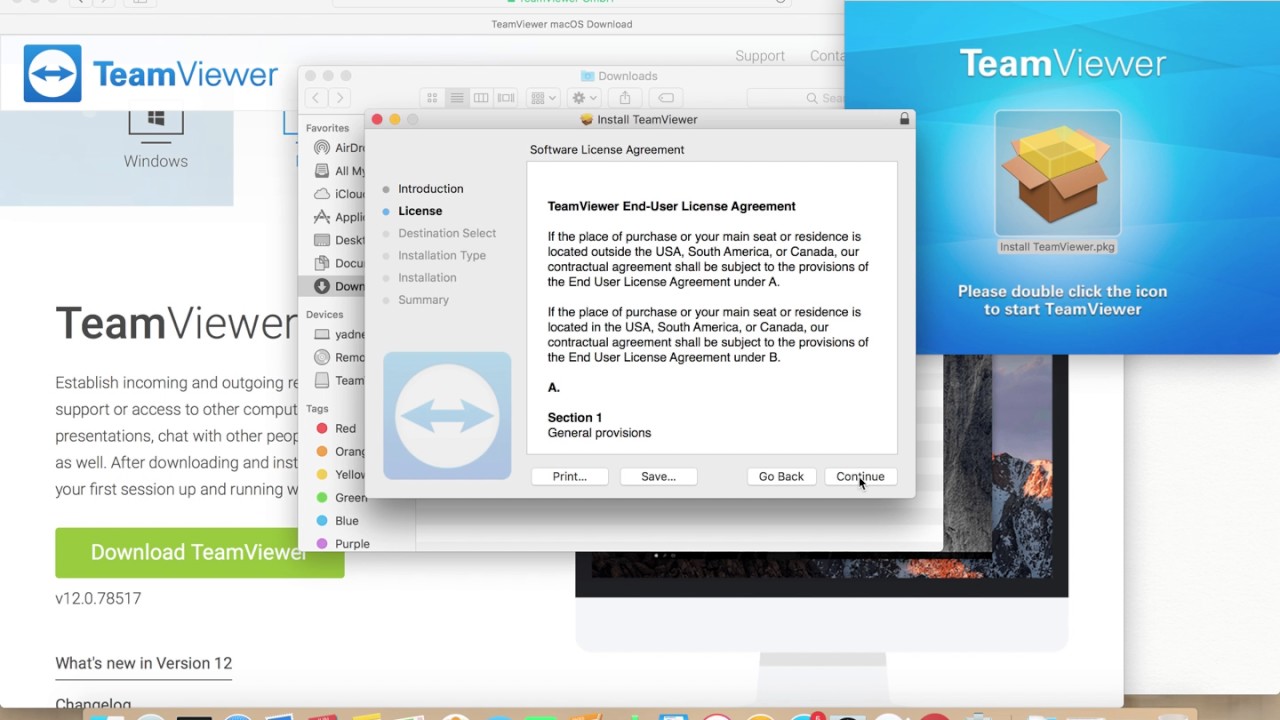Click the Downloads folder title in Finder
The height and width of the screenshot is (720, 1280).
619,76
